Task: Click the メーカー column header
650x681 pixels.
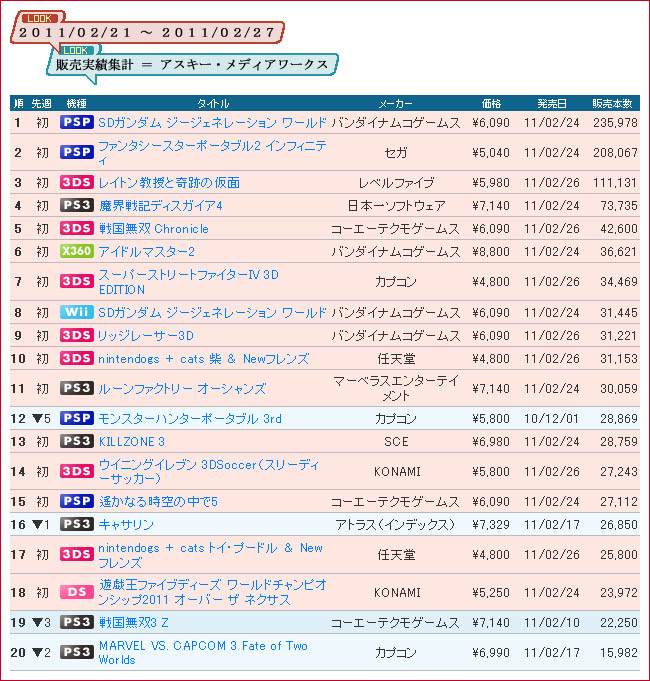Action: coord(396,104)
